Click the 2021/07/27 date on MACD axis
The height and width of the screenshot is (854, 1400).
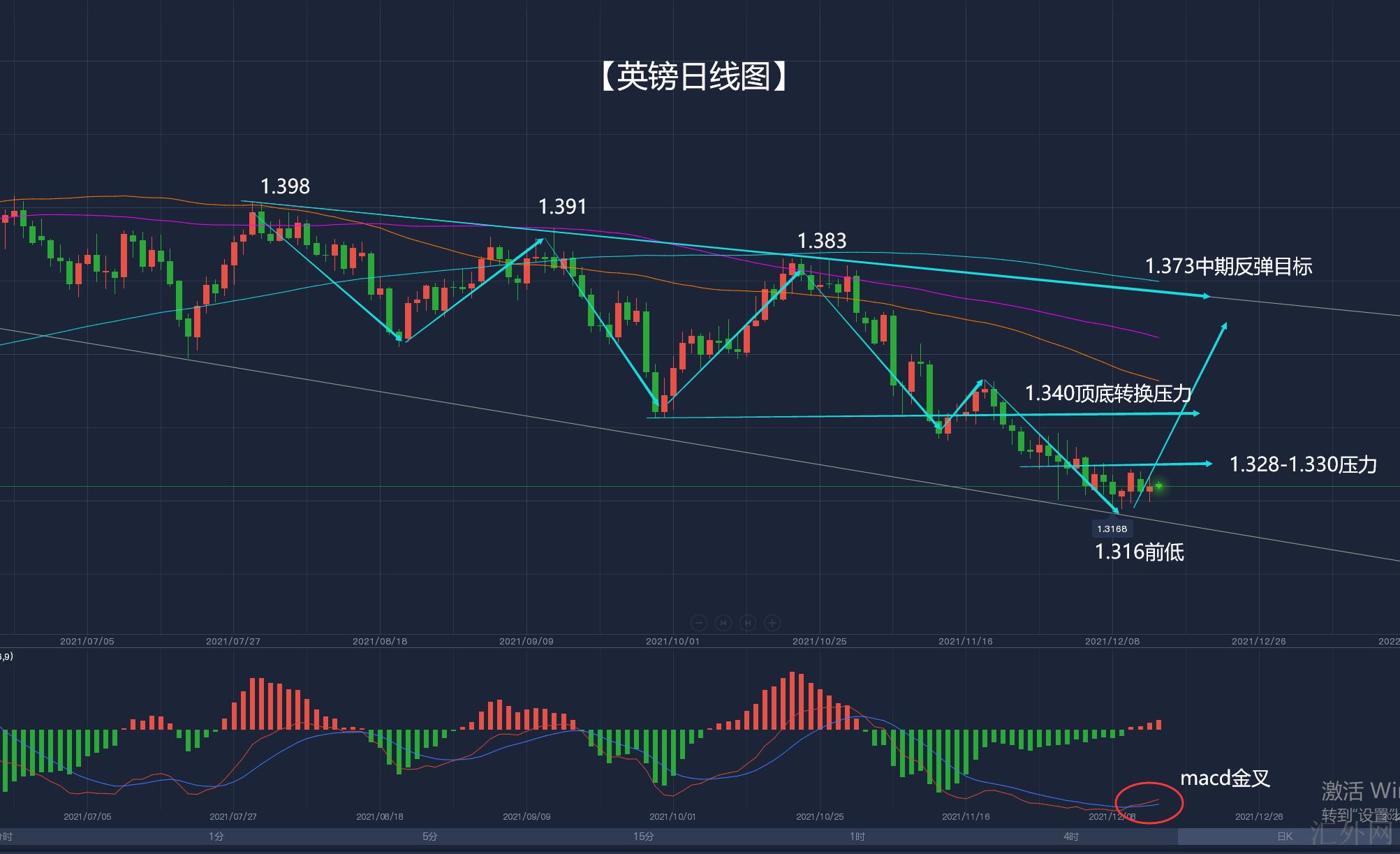[233, 816]
